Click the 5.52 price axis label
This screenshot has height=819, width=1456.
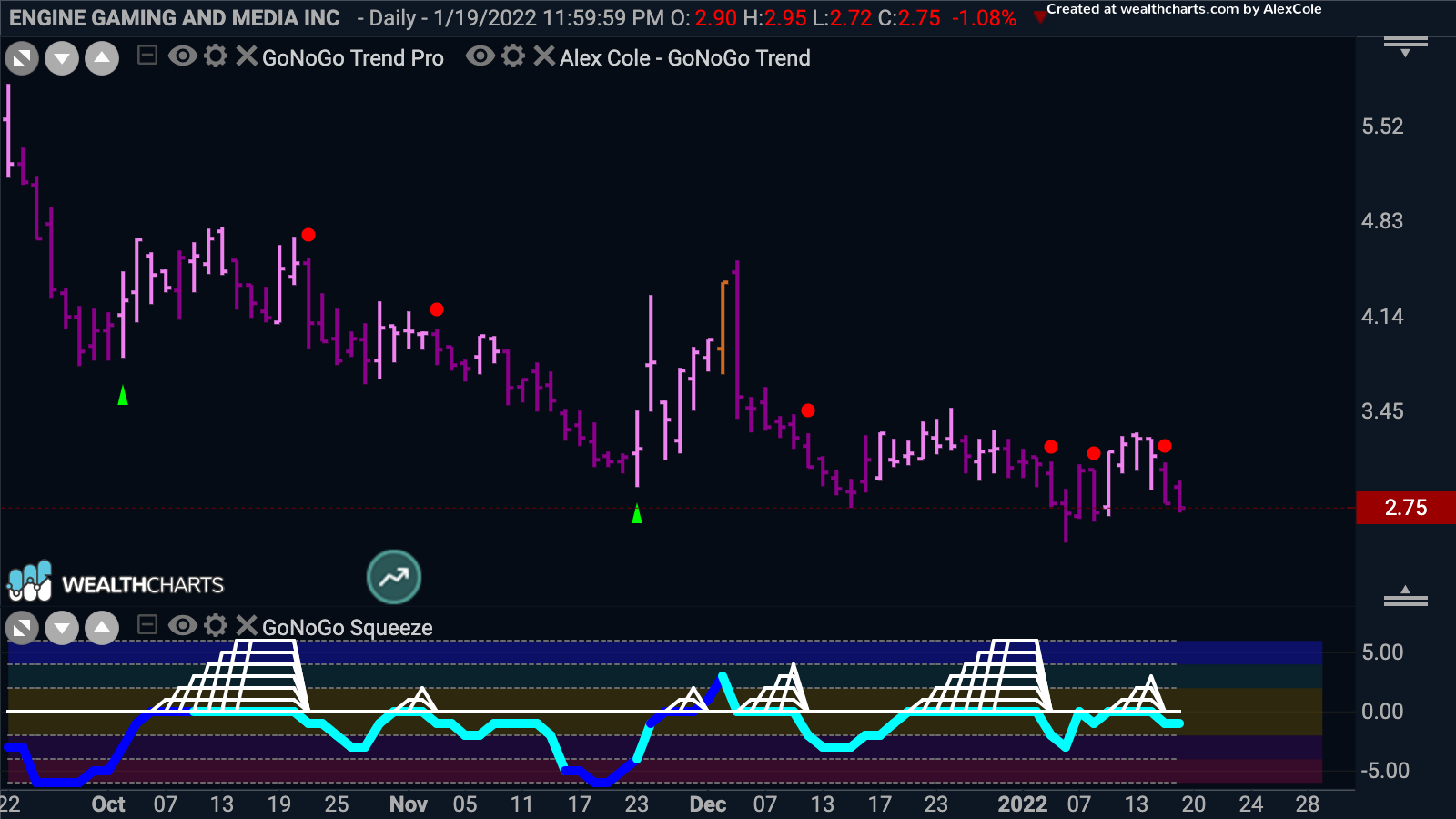(1382, 126)
